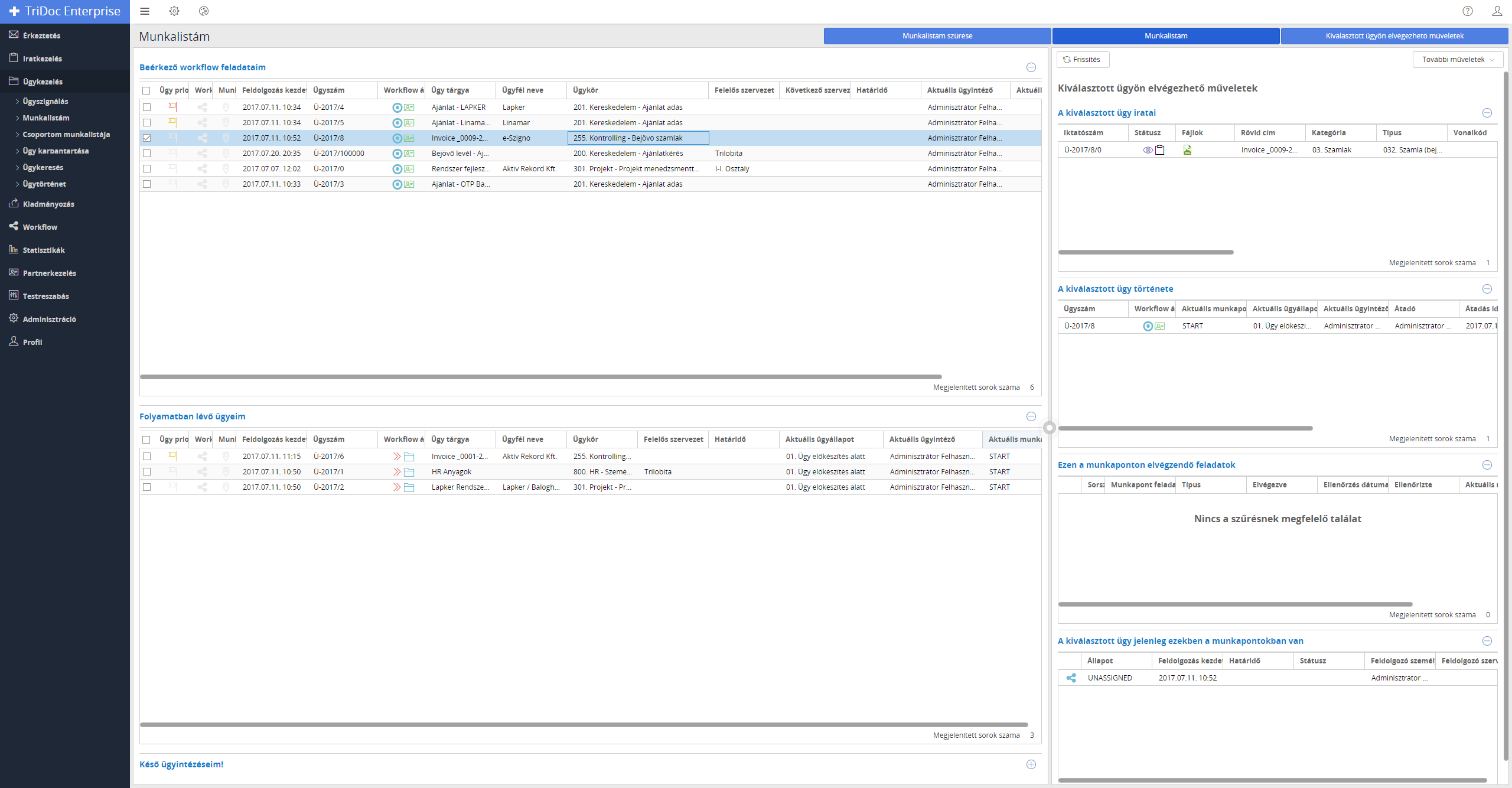Viewport: 1512px width, 788px height.
Task: Open the Statisztikák sidebar link
Action: point(44,250)
